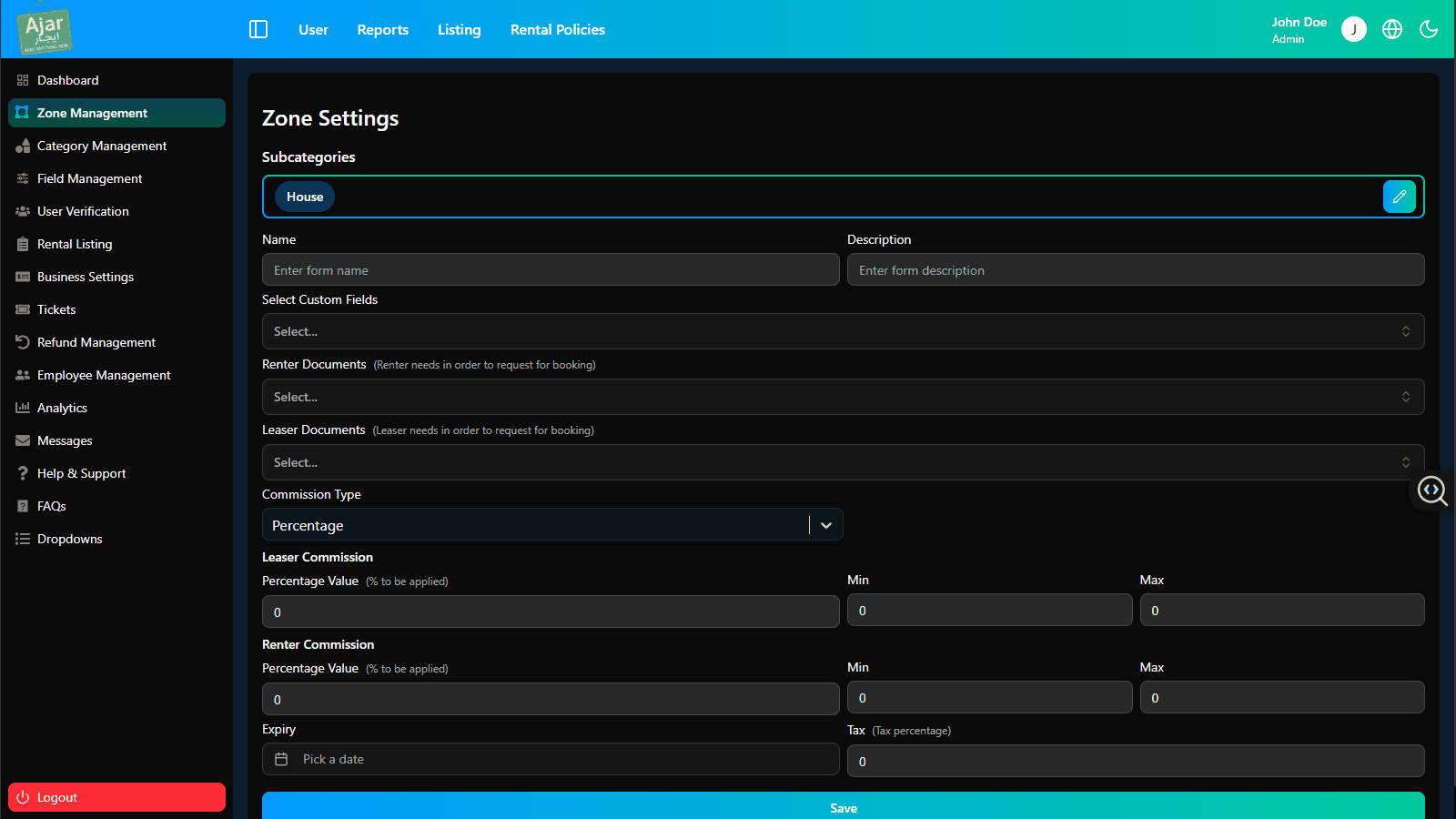
Task: Click the Refund Management undo icon
Action: [x=23, y=342]
